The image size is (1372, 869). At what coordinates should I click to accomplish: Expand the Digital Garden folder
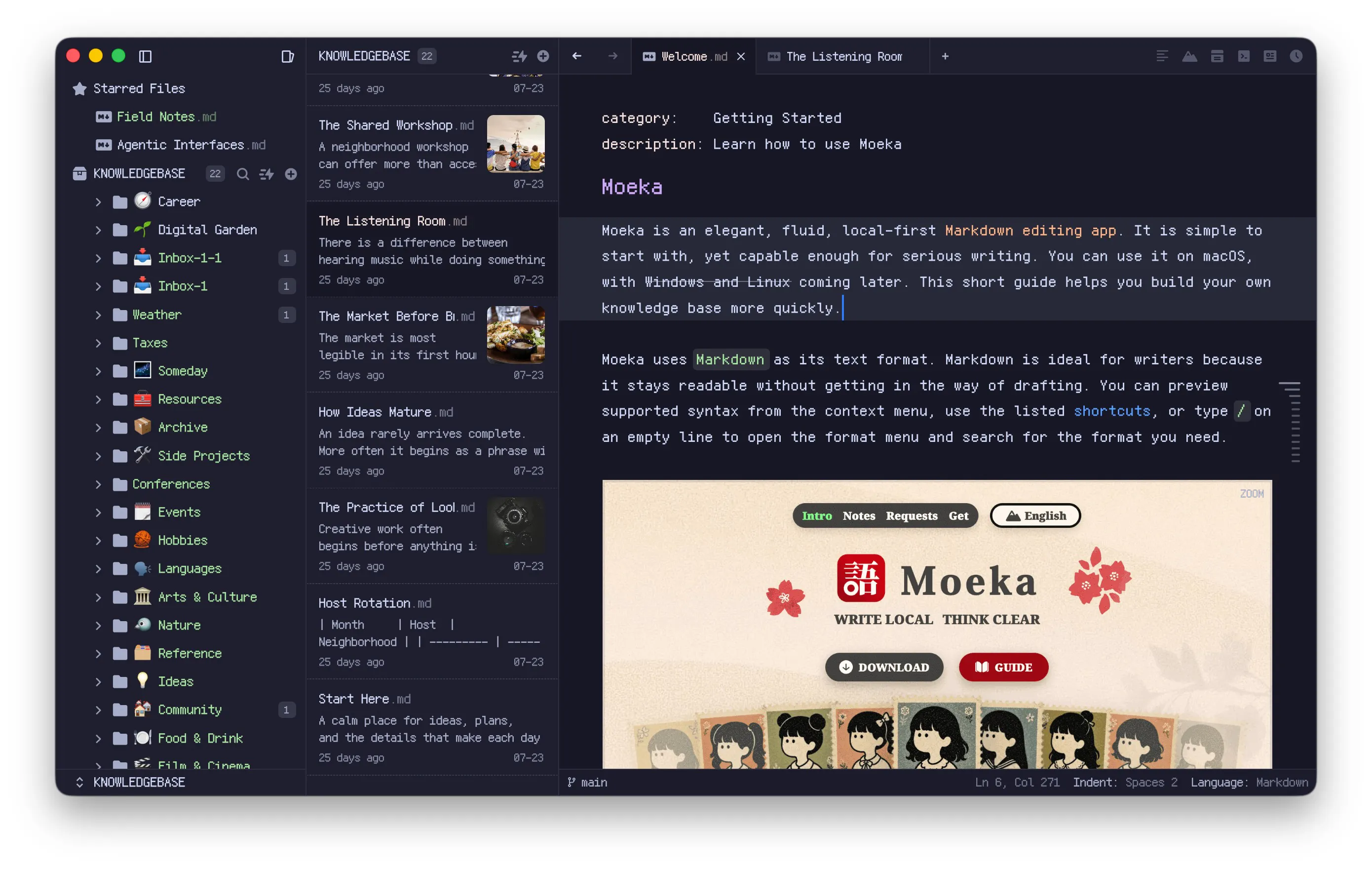pos(98,230)
